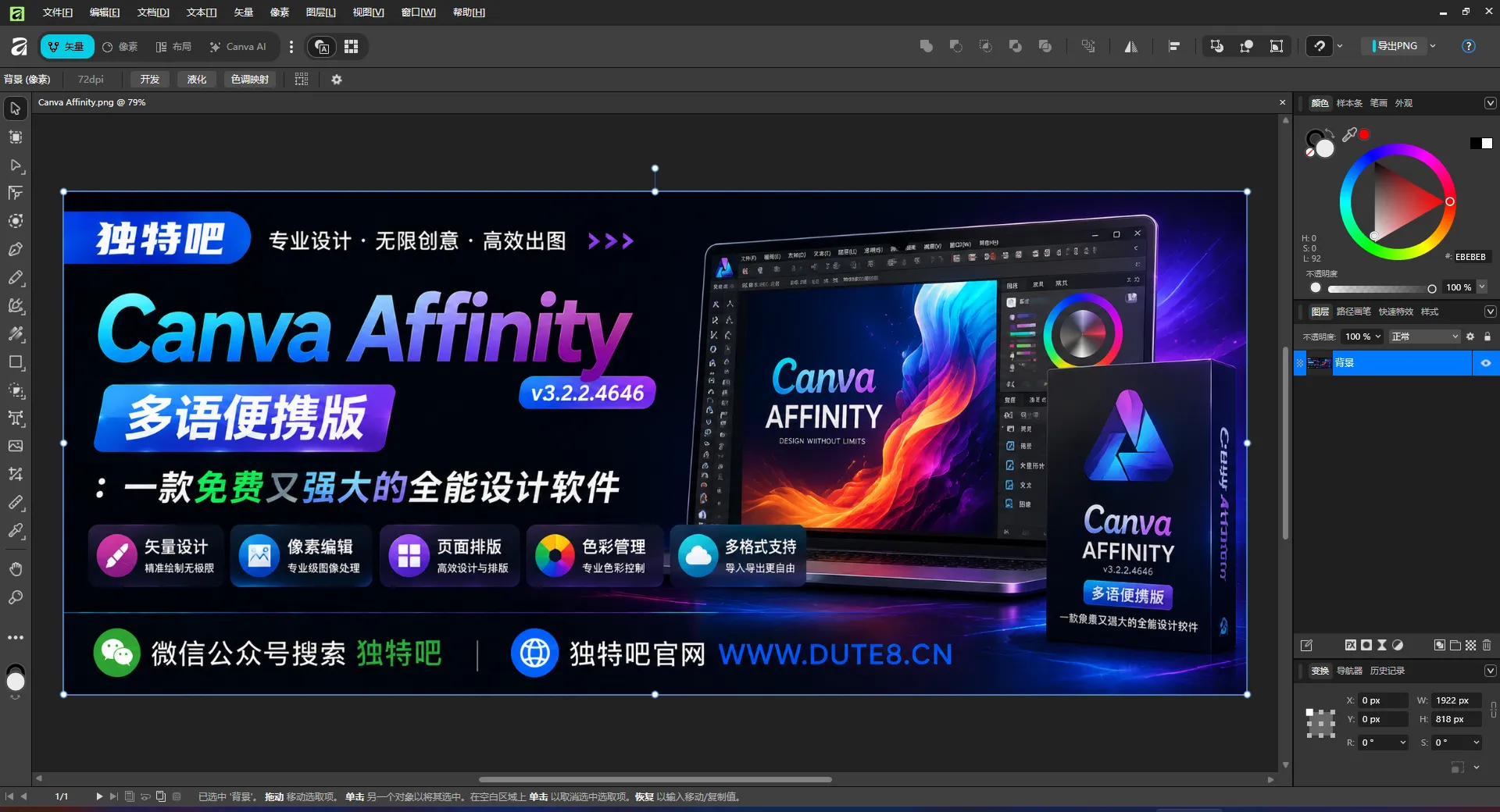Switch to the 路径画笔 tab

click(1353, 312)
